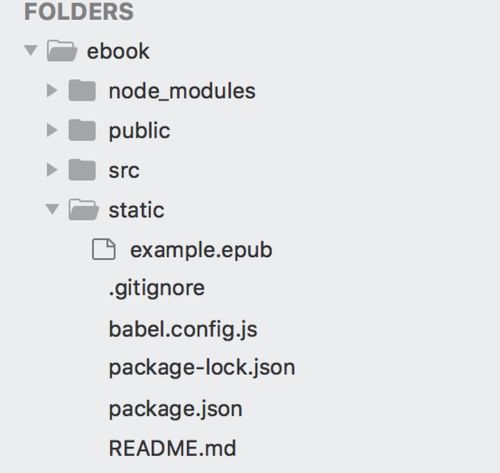The width and height of the screenshot is (500, 473).
Task: Click the node_modules folder icon
Action: coord(82,90)
